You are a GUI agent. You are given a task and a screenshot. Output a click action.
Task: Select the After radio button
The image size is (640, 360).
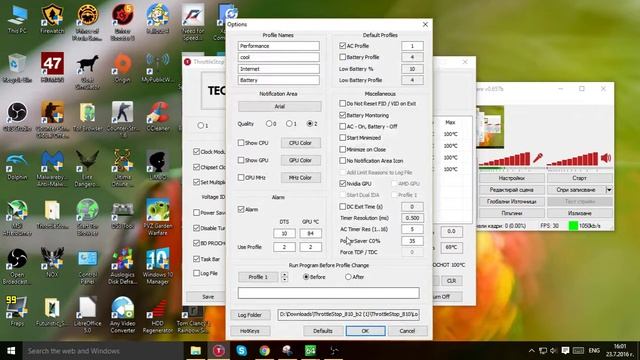click(348, 277)
